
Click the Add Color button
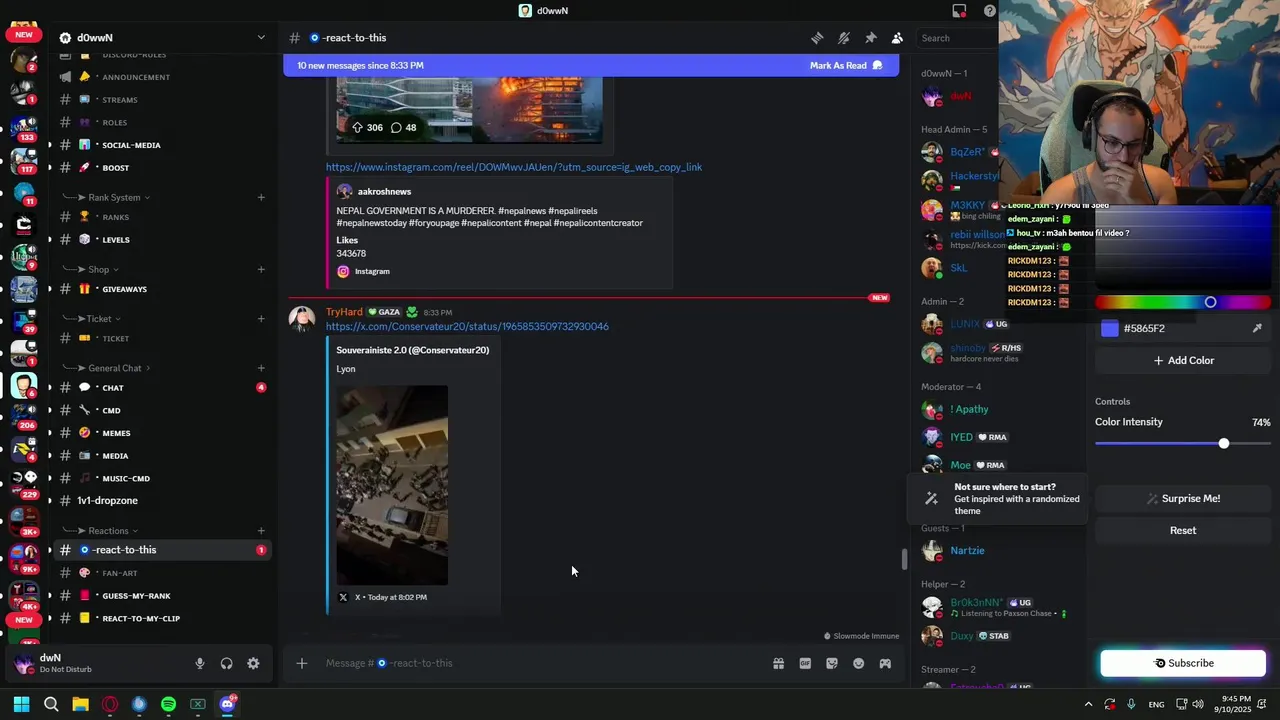[1183, 360]
